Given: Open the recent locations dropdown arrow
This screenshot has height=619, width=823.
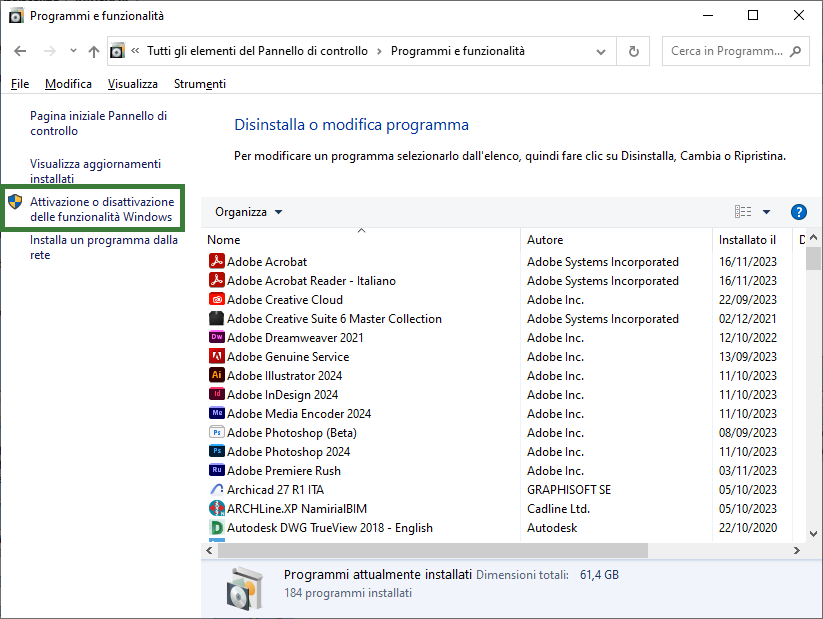Looking at the screenshot, I should point(73,51).
